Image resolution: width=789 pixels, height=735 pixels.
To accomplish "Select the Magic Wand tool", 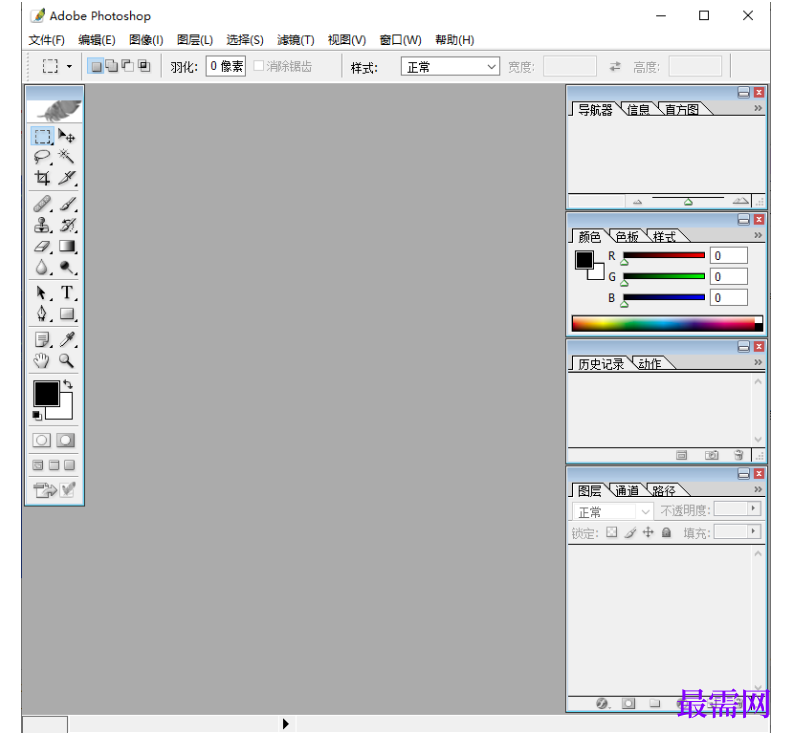I will click(66, 157).
